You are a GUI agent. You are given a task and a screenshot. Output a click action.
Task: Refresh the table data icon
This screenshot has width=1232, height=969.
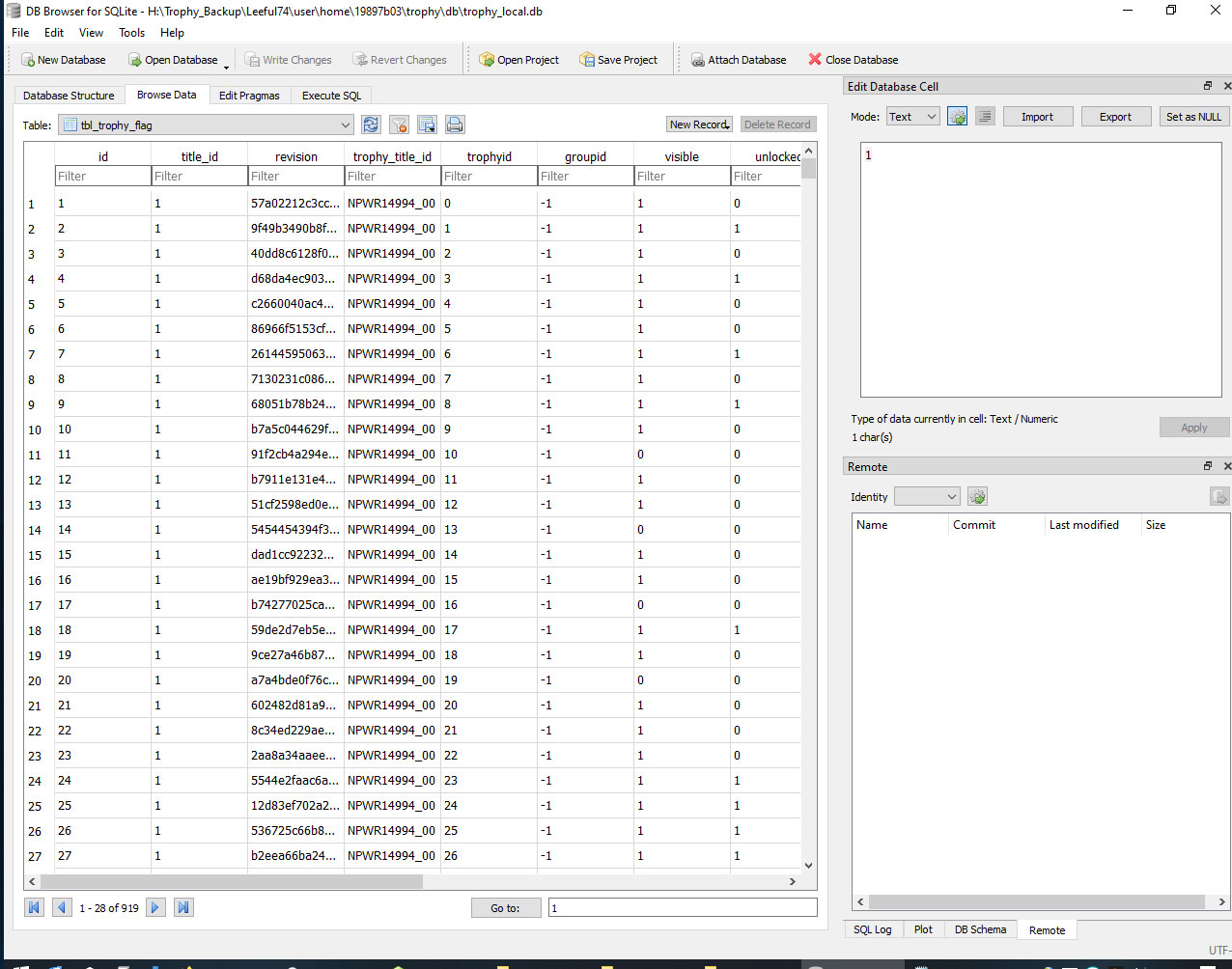pos(371,125)
